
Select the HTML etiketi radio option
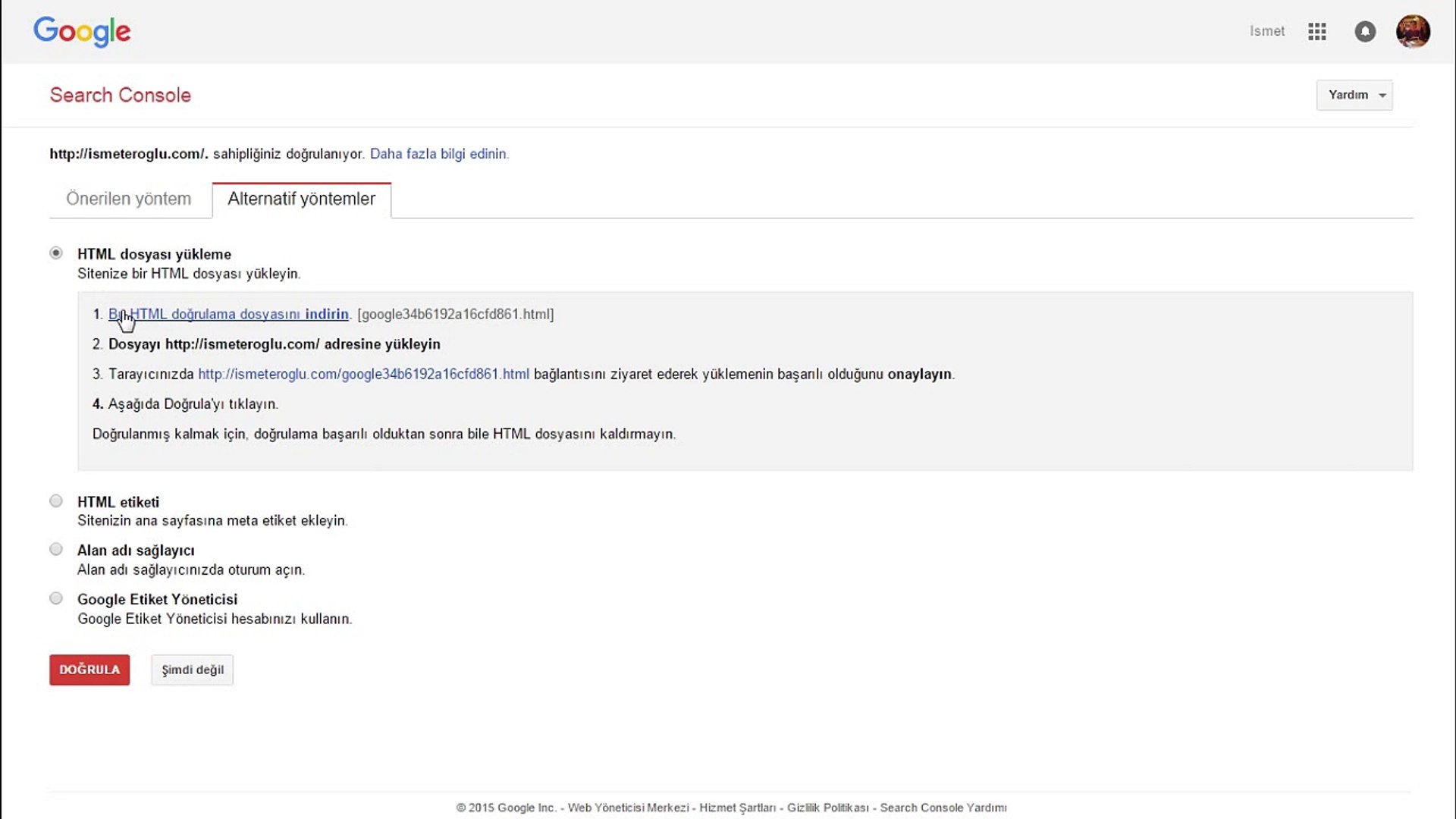(56, 501)
